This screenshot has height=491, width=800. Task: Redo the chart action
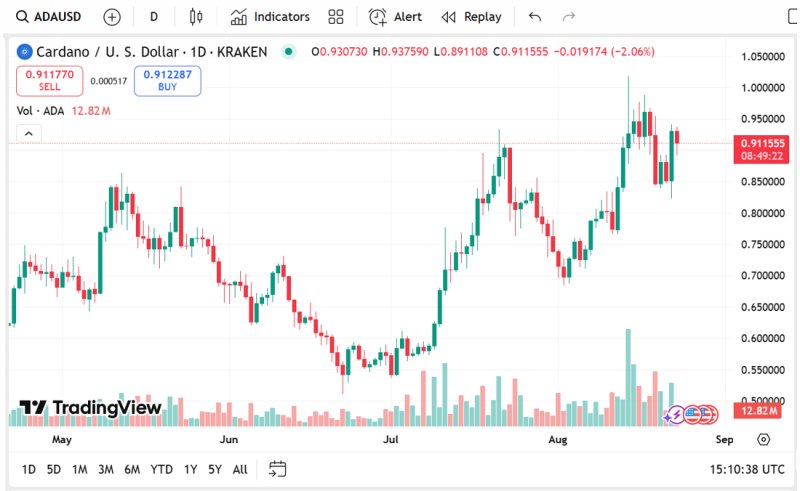point(569,17)
